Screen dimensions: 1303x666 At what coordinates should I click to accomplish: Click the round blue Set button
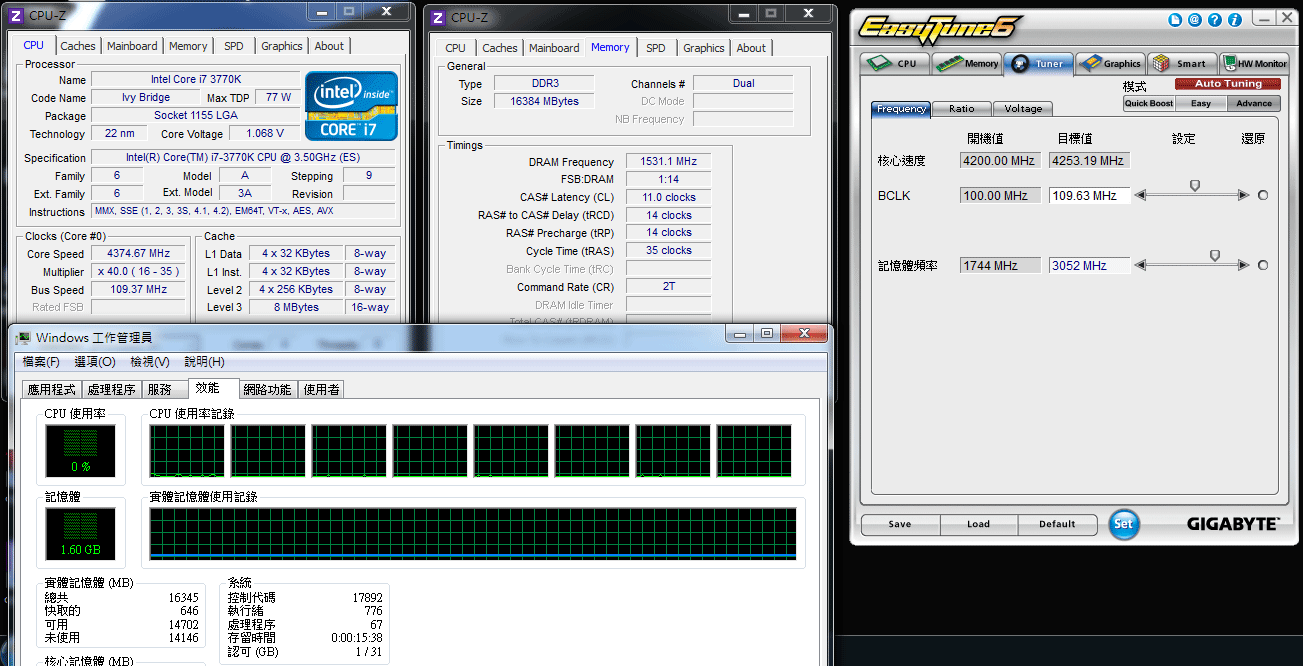pos(1124,524)
